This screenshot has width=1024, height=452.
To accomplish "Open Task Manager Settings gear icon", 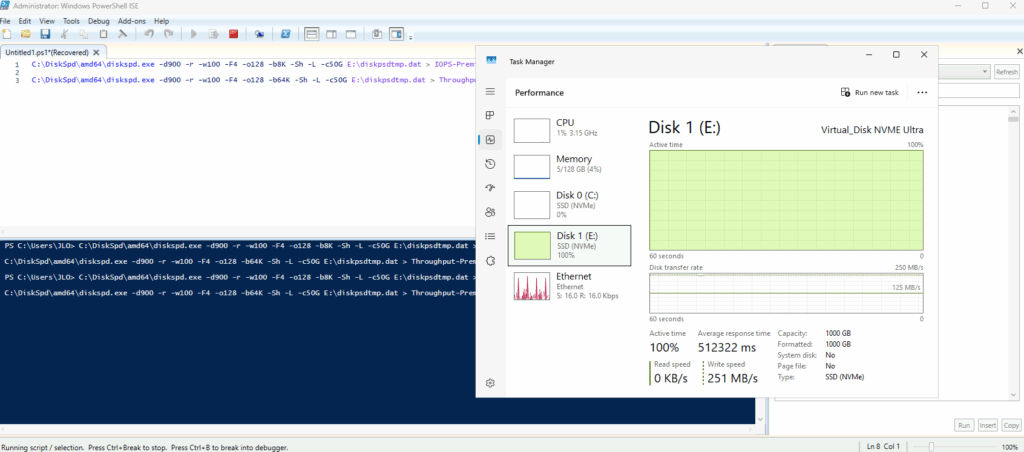I will (490, 383).
